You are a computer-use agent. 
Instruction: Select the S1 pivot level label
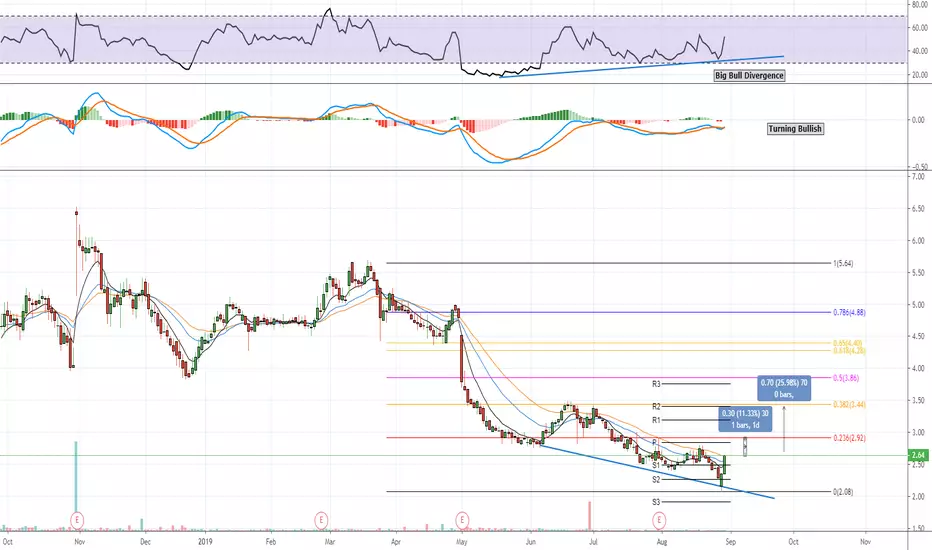[x=656, y=466]
